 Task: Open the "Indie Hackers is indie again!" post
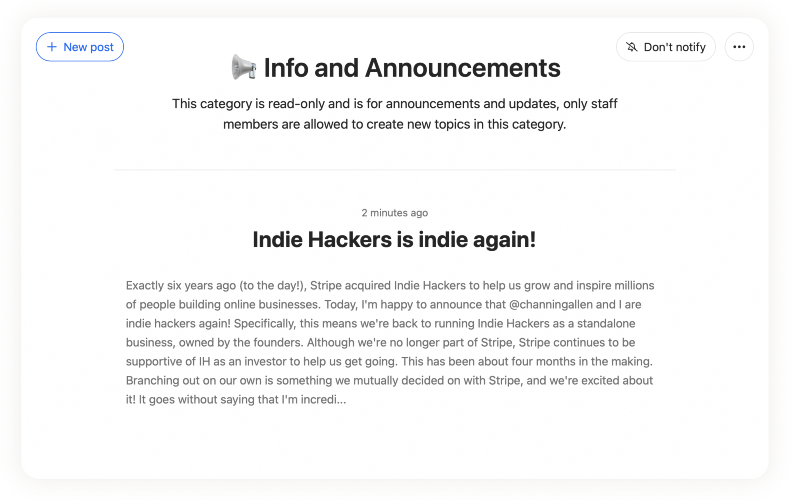(395, 240)
